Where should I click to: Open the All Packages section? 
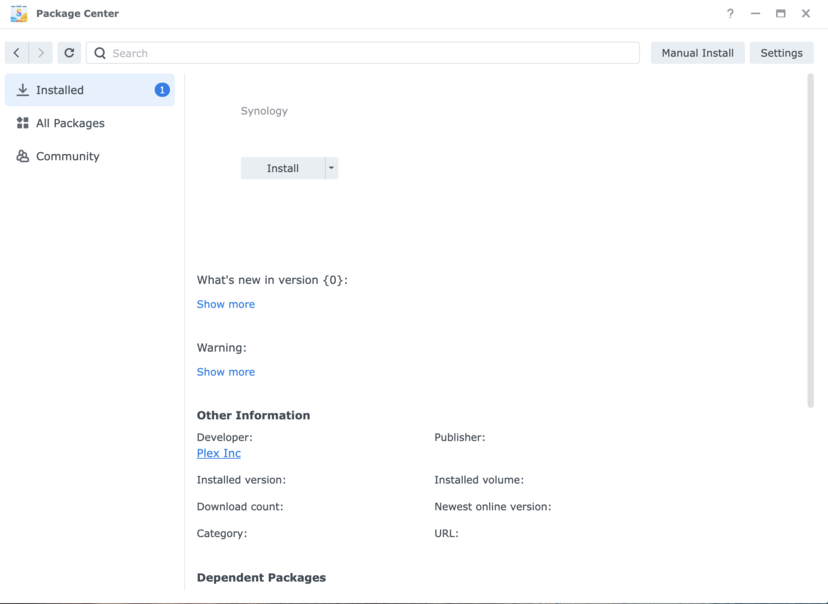[70, 123]
